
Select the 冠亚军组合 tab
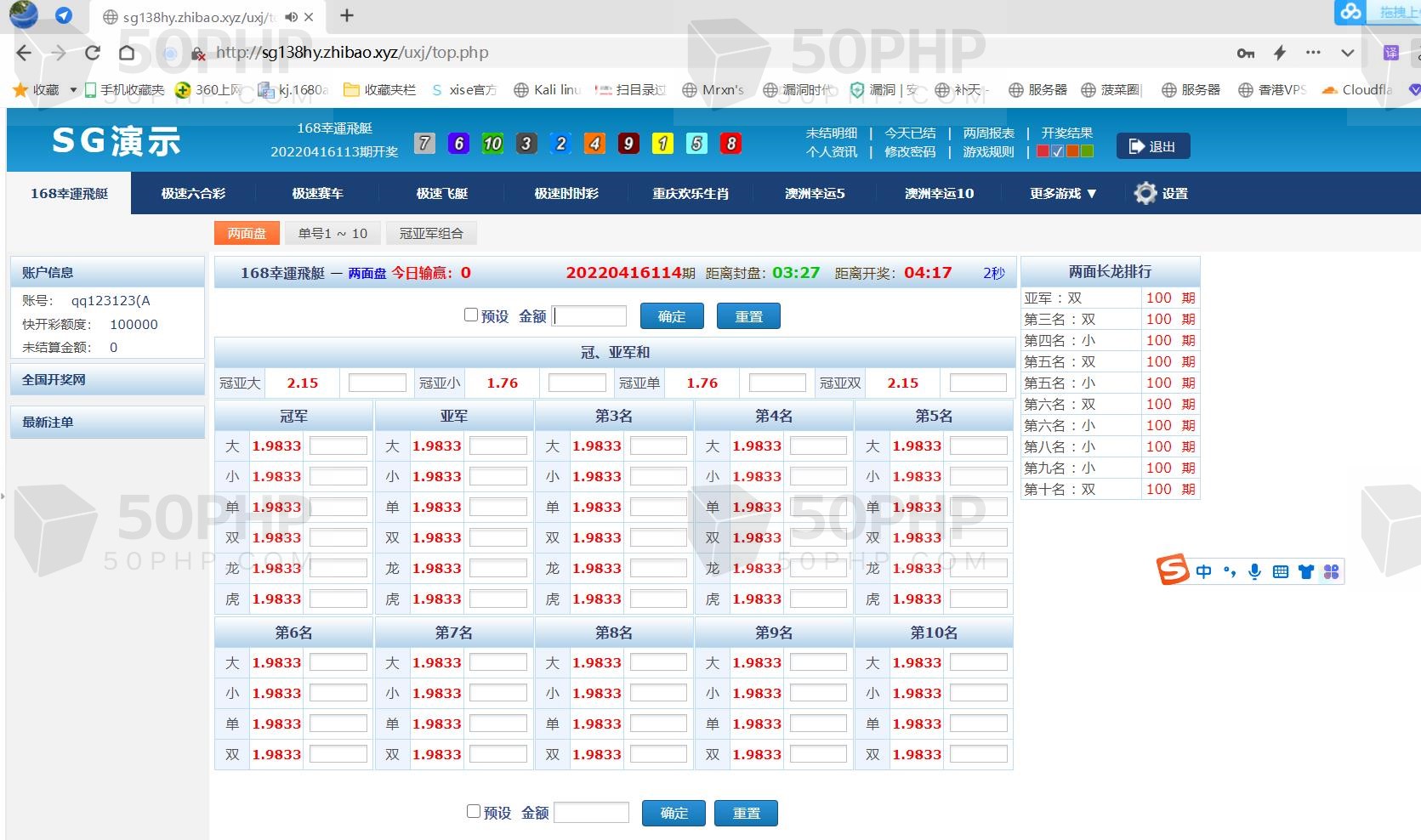(x=431, y=233)
